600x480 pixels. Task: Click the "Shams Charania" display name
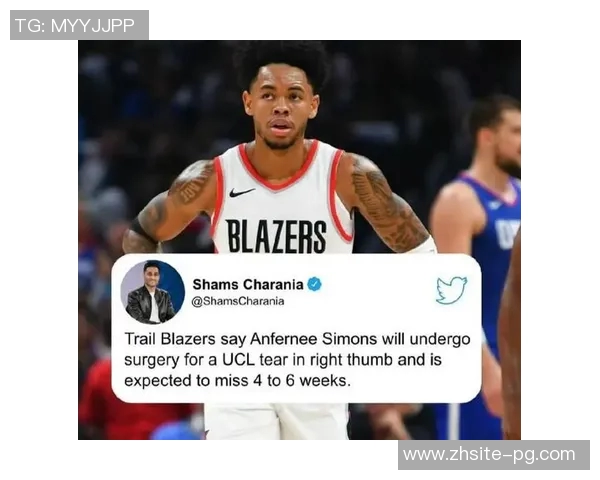[248, 284]
